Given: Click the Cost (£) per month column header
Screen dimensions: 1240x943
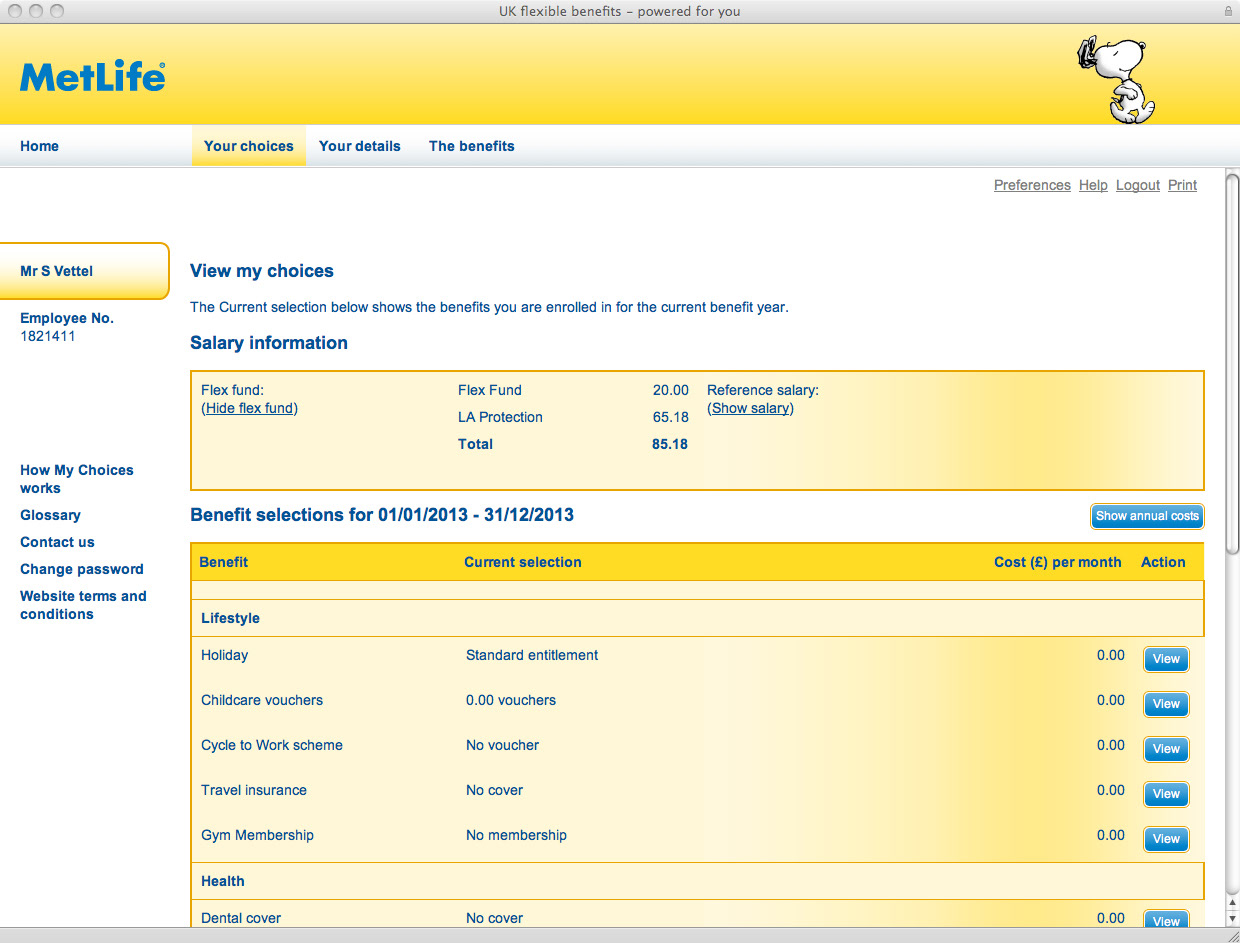Looking at the screenshot, I should (1057, 562).
